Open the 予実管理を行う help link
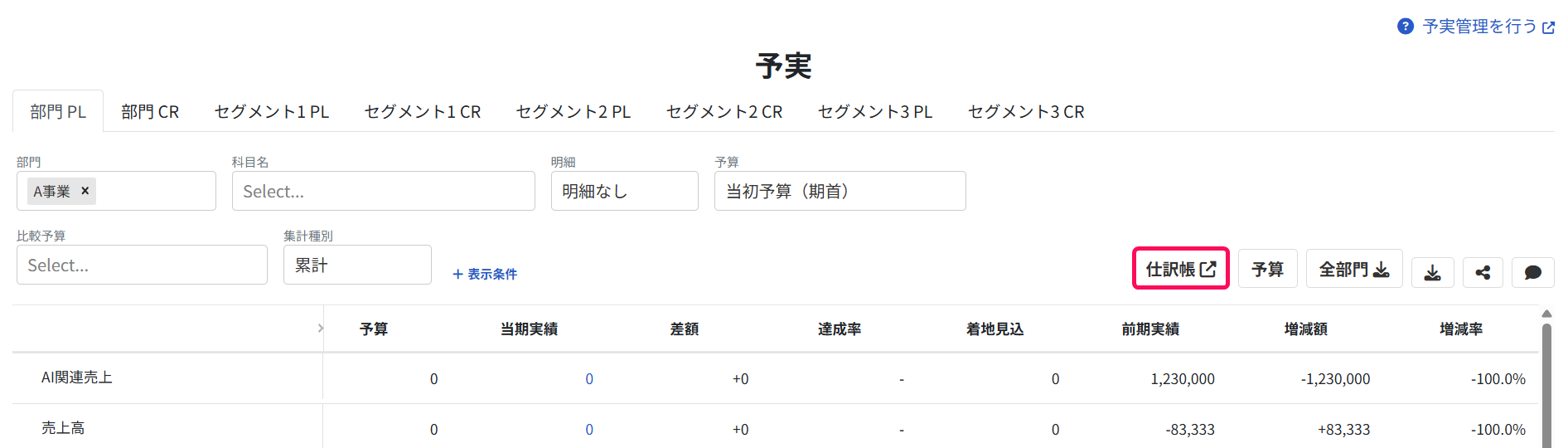 pyautogui.click(x=1488, y=27)
